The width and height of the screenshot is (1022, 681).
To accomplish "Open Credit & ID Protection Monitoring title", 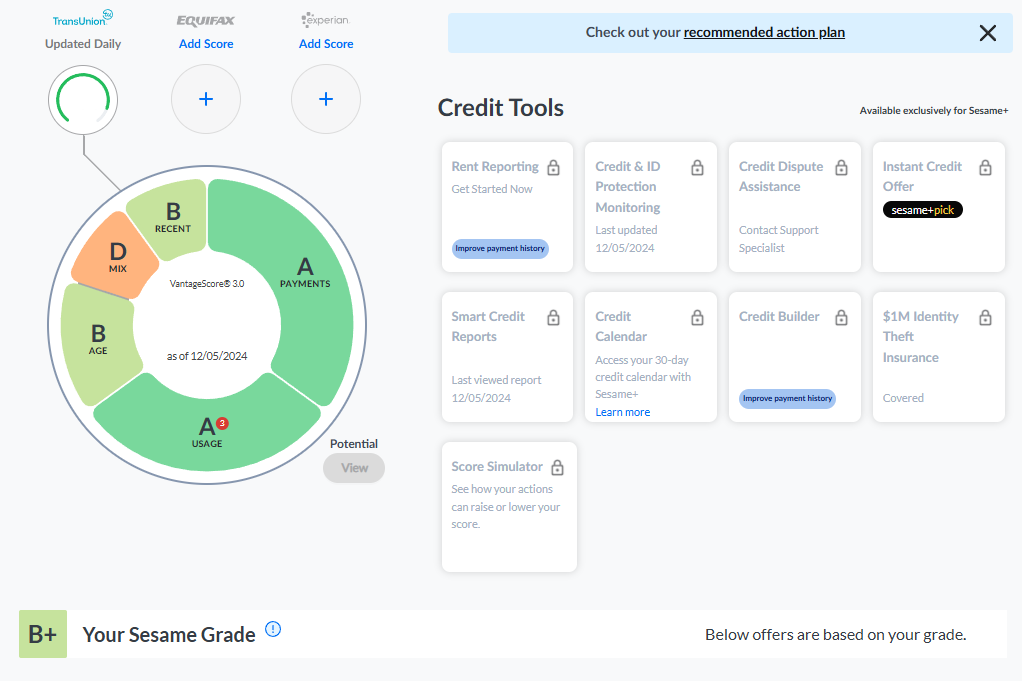I will pos(628,186).
